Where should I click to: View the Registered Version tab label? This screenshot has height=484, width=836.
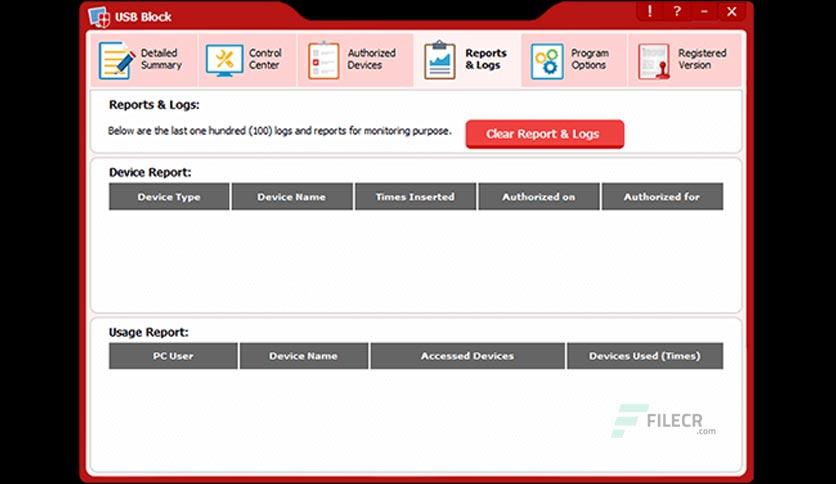(702, 59)
